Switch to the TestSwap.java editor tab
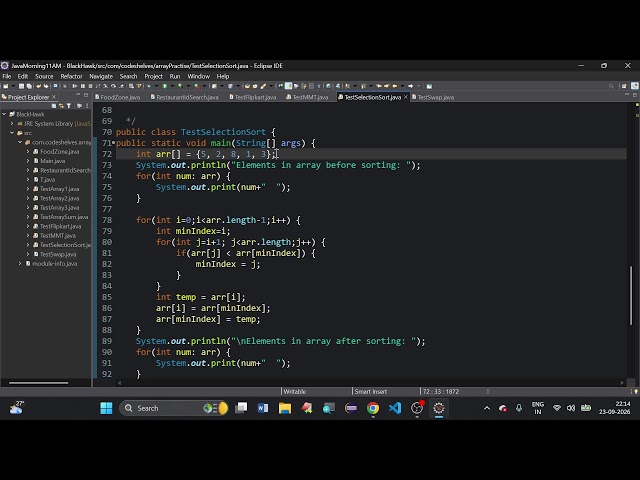640x480 pixels. [x=433, y=97]
